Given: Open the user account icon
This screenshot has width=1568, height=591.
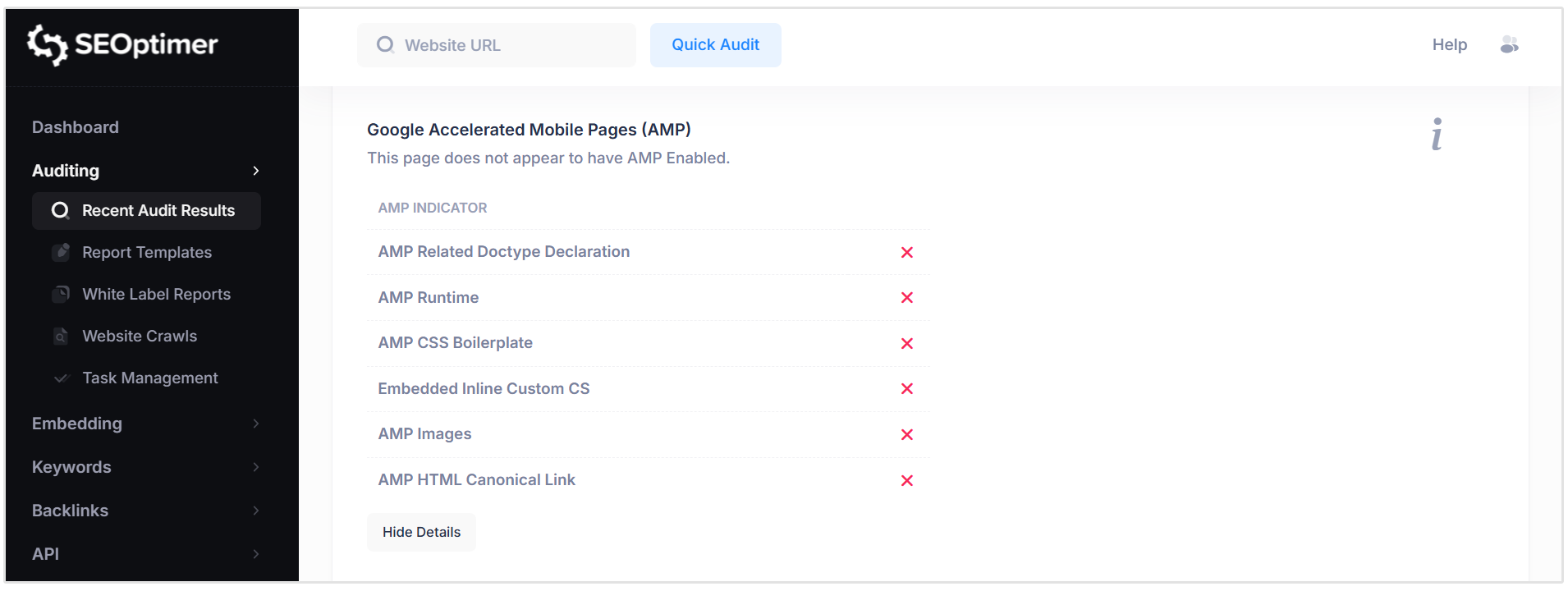Looking at the screenshot, I should [x=1509, y=45].
